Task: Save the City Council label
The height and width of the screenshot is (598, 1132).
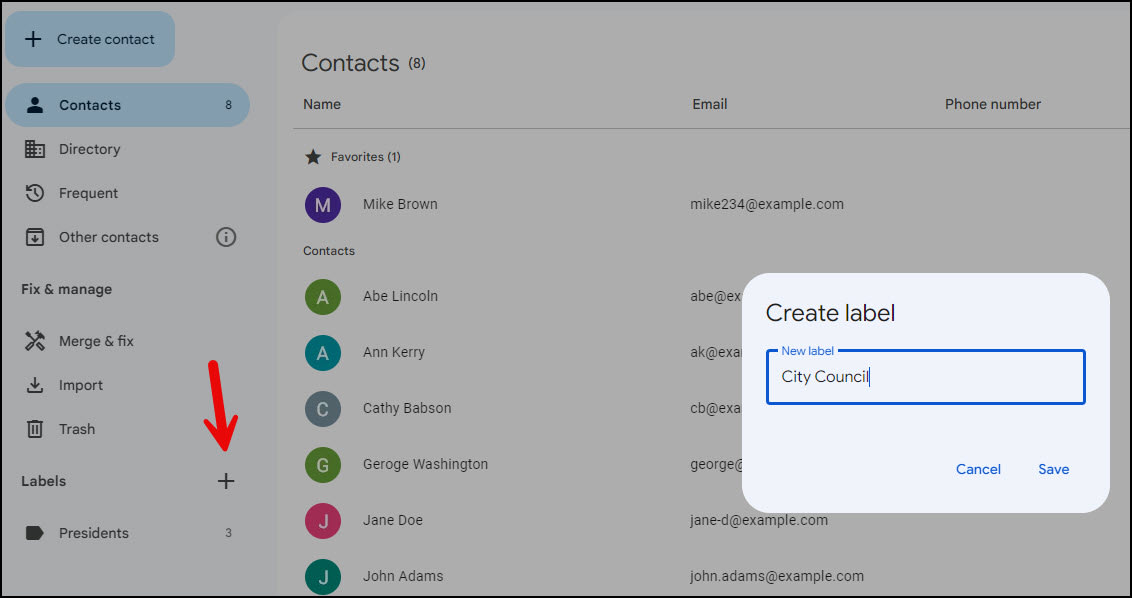Action: [x=1053, y=468]
